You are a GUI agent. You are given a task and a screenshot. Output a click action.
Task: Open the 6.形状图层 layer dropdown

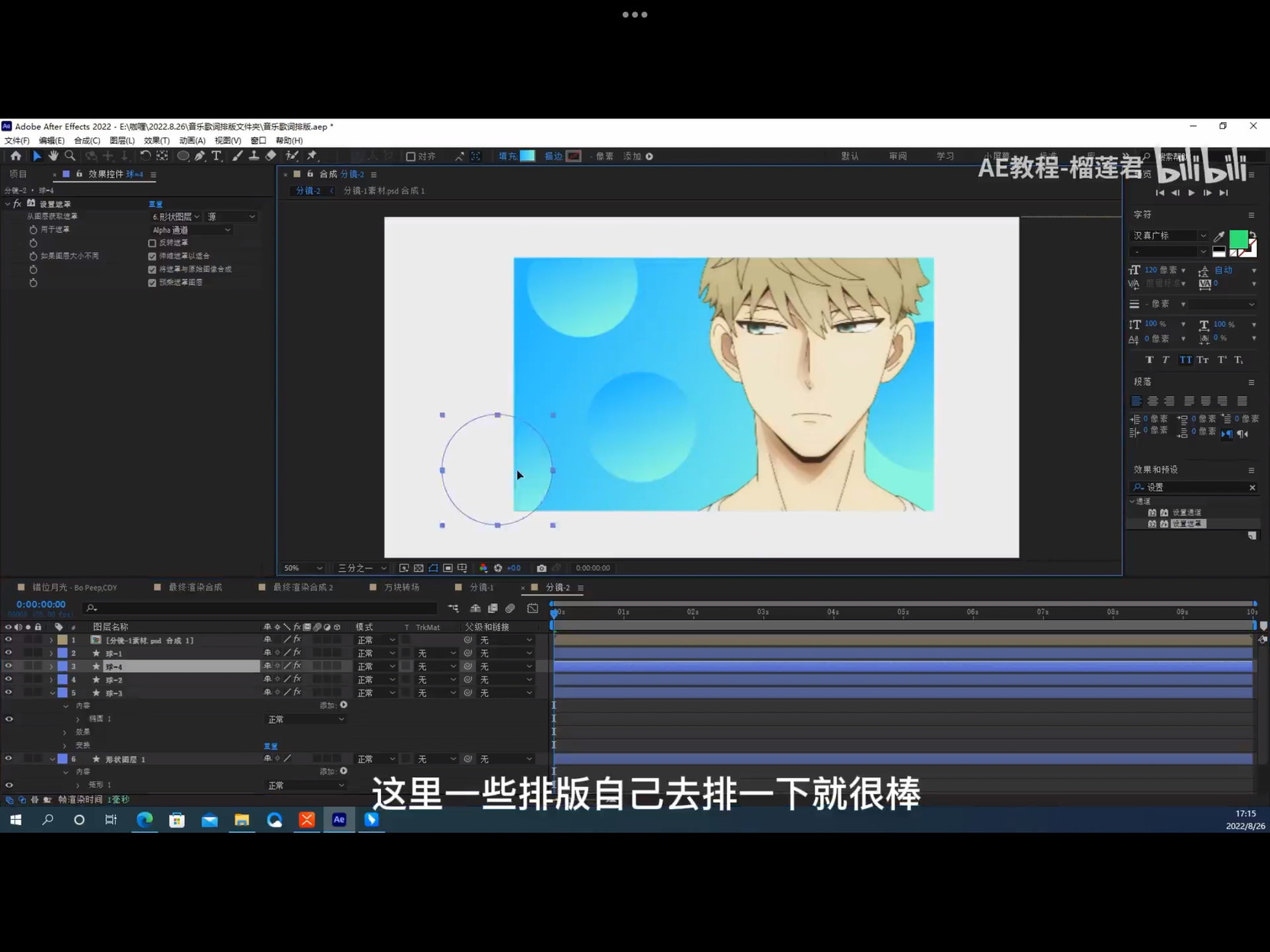coord(176,217)
